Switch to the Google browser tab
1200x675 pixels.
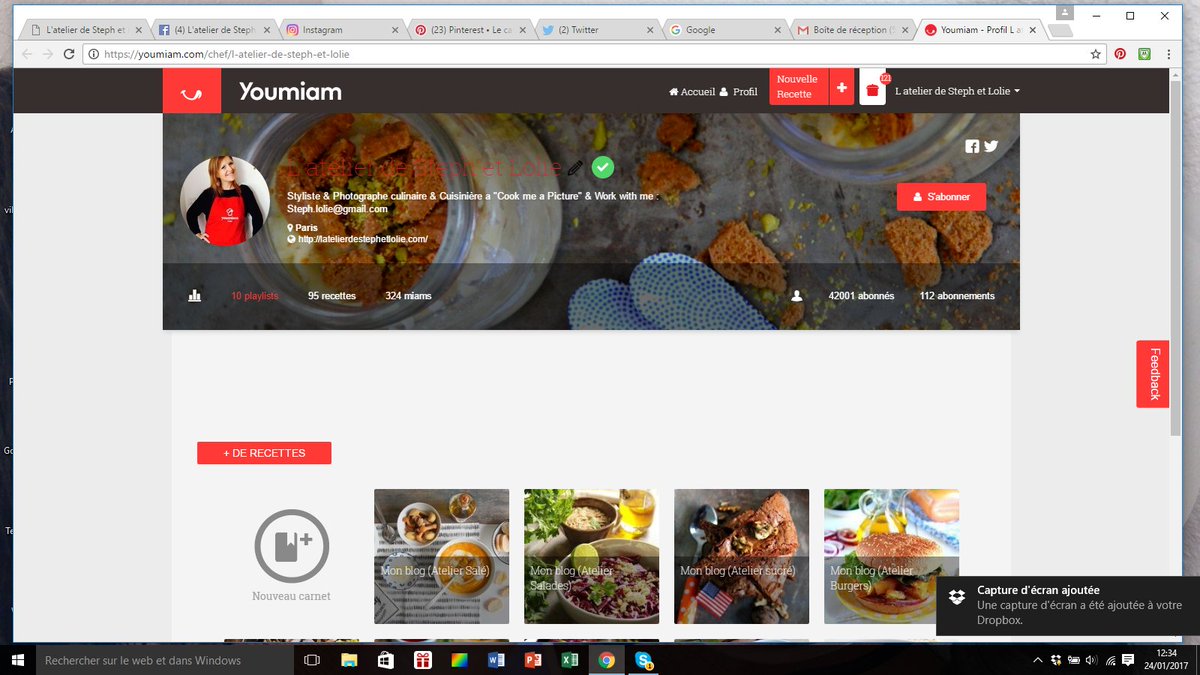pyautogui.click(x=725, y=30)
